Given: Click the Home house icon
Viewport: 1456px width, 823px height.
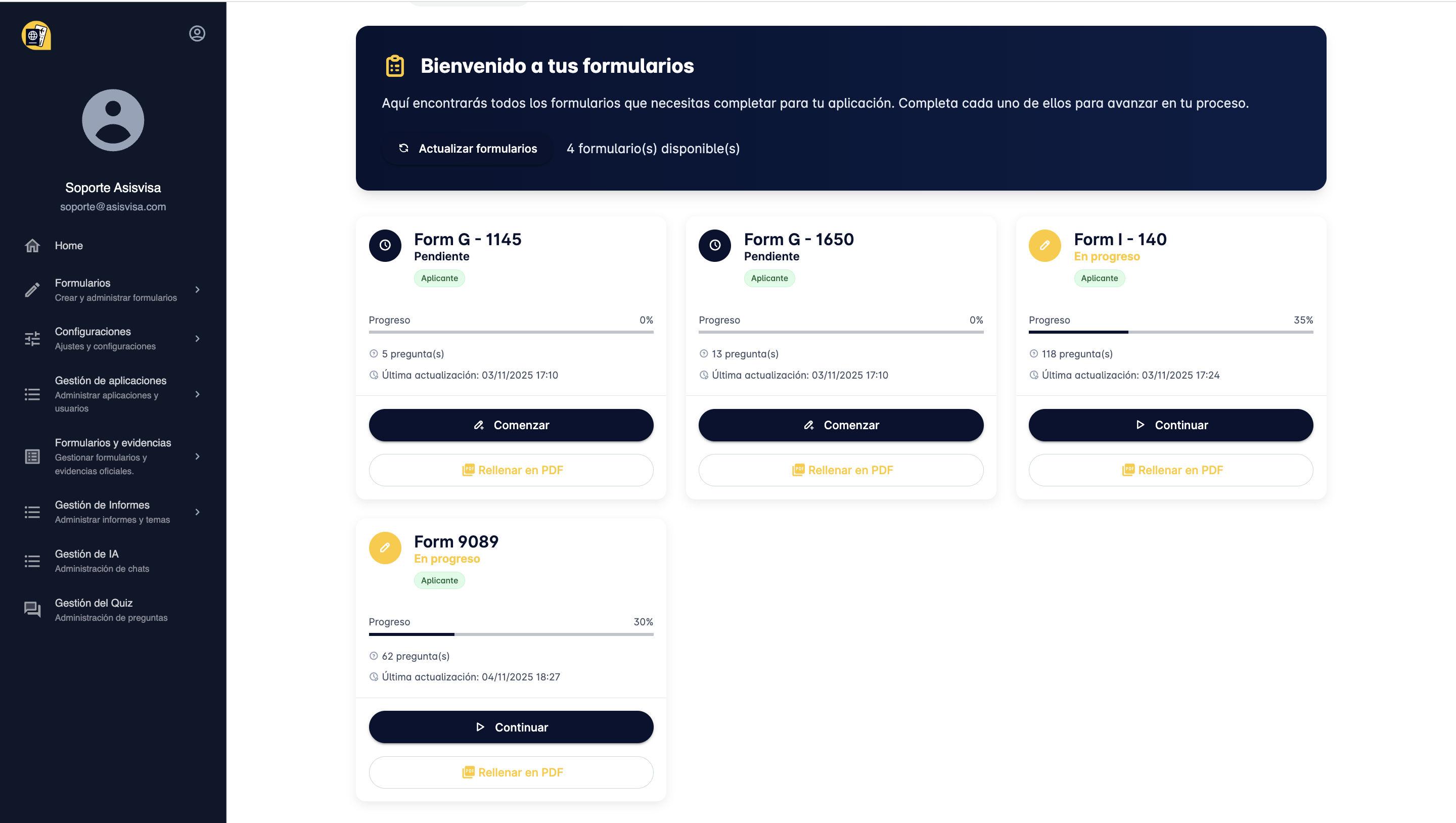Looking at the screenshot, I should click(32, 245).
